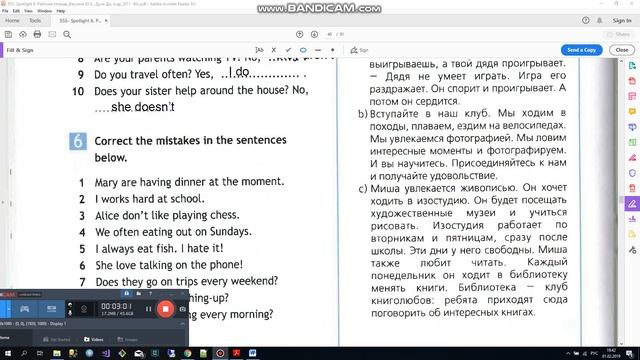Viewport: 640px width, 360px height.
Task: Click the Sign In link
Action: click(x=622, y=20)
